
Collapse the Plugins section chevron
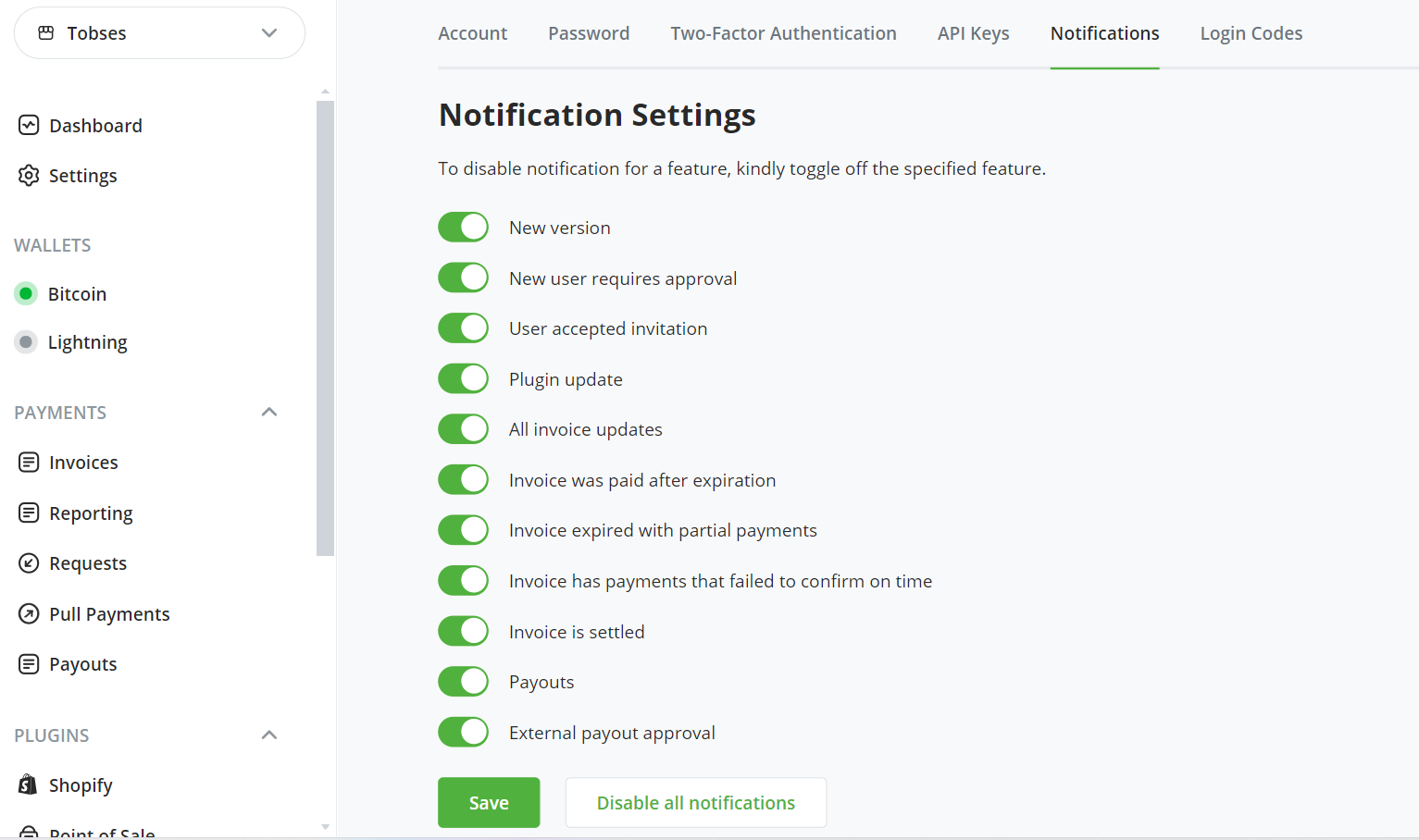pyautogui.click(x=269, y=735)
